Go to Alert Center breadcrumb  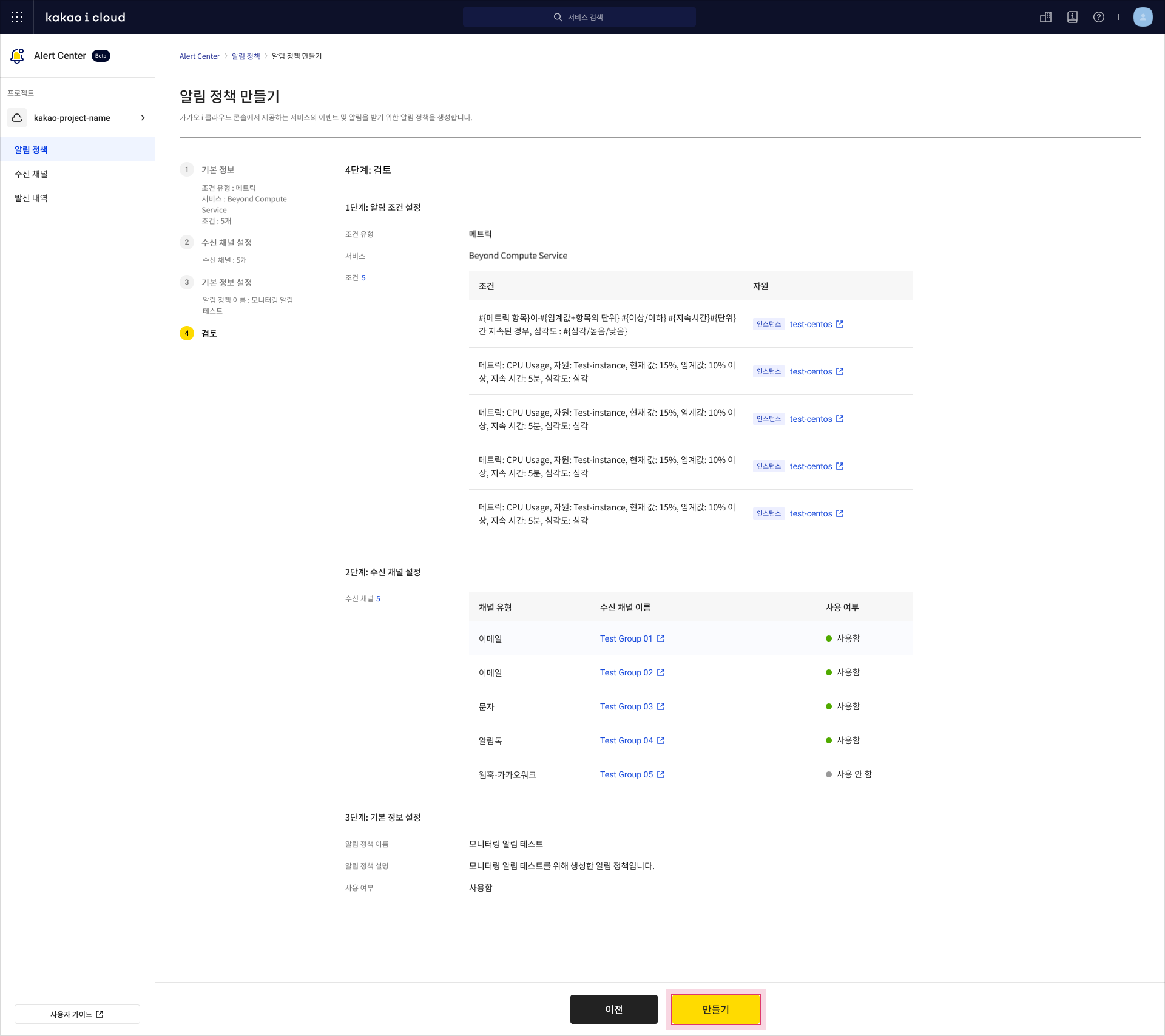[x=200, y=56]
